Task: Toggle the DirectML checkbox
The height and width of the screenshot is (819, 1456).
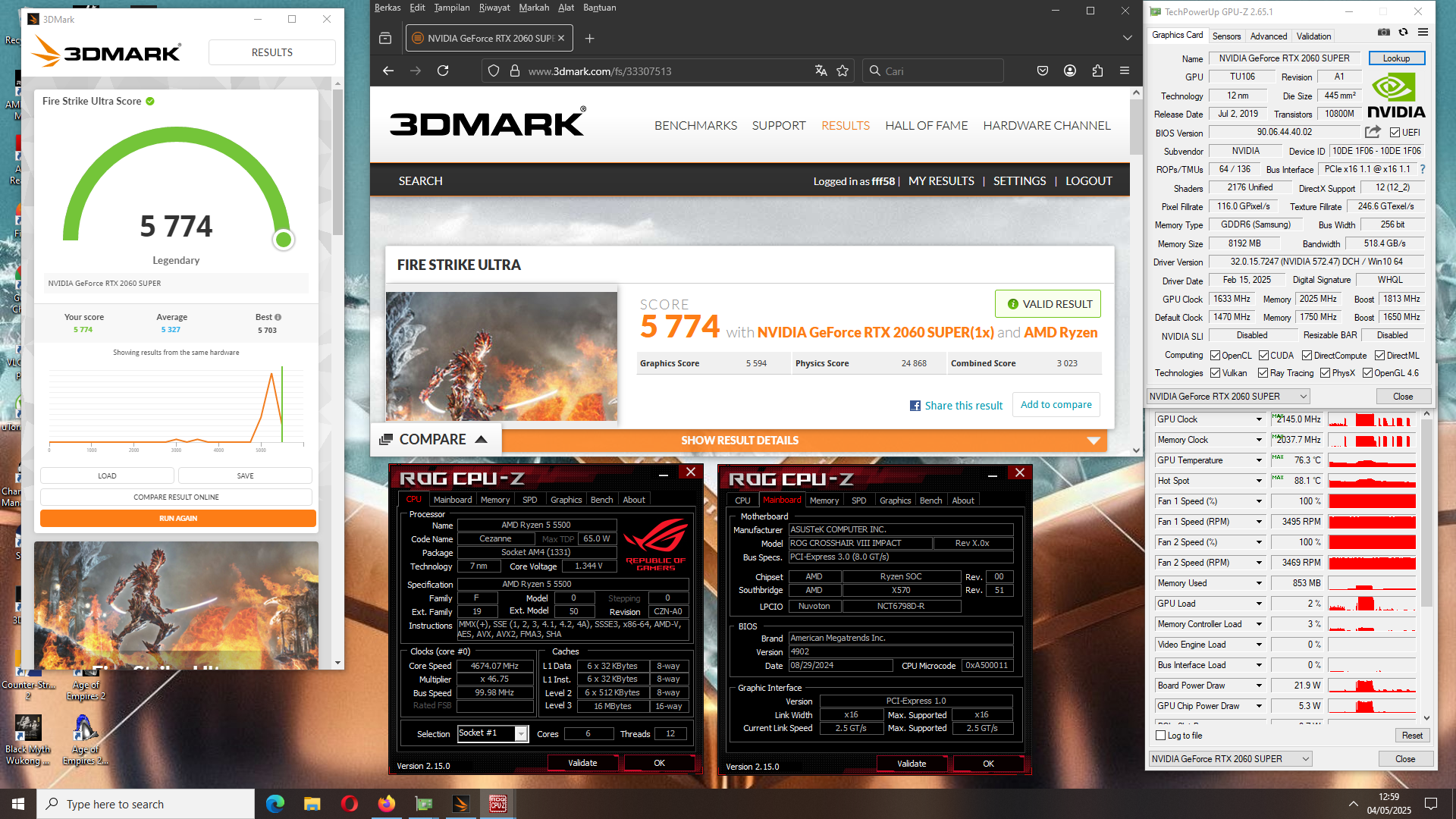Action: [x=1380, y=356]
